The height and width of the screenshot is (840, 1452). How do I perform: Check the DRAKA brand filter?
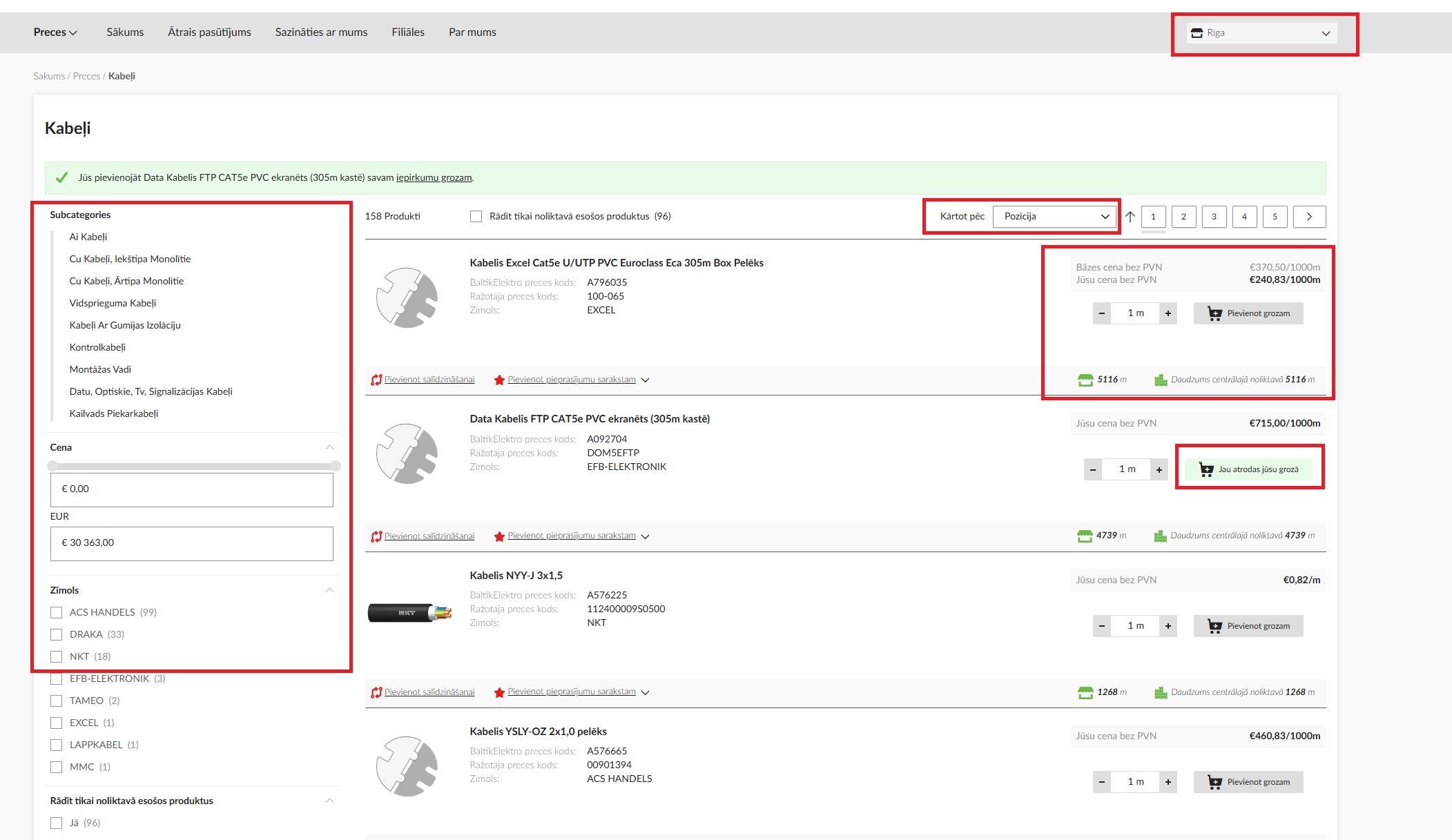(57, 634)
